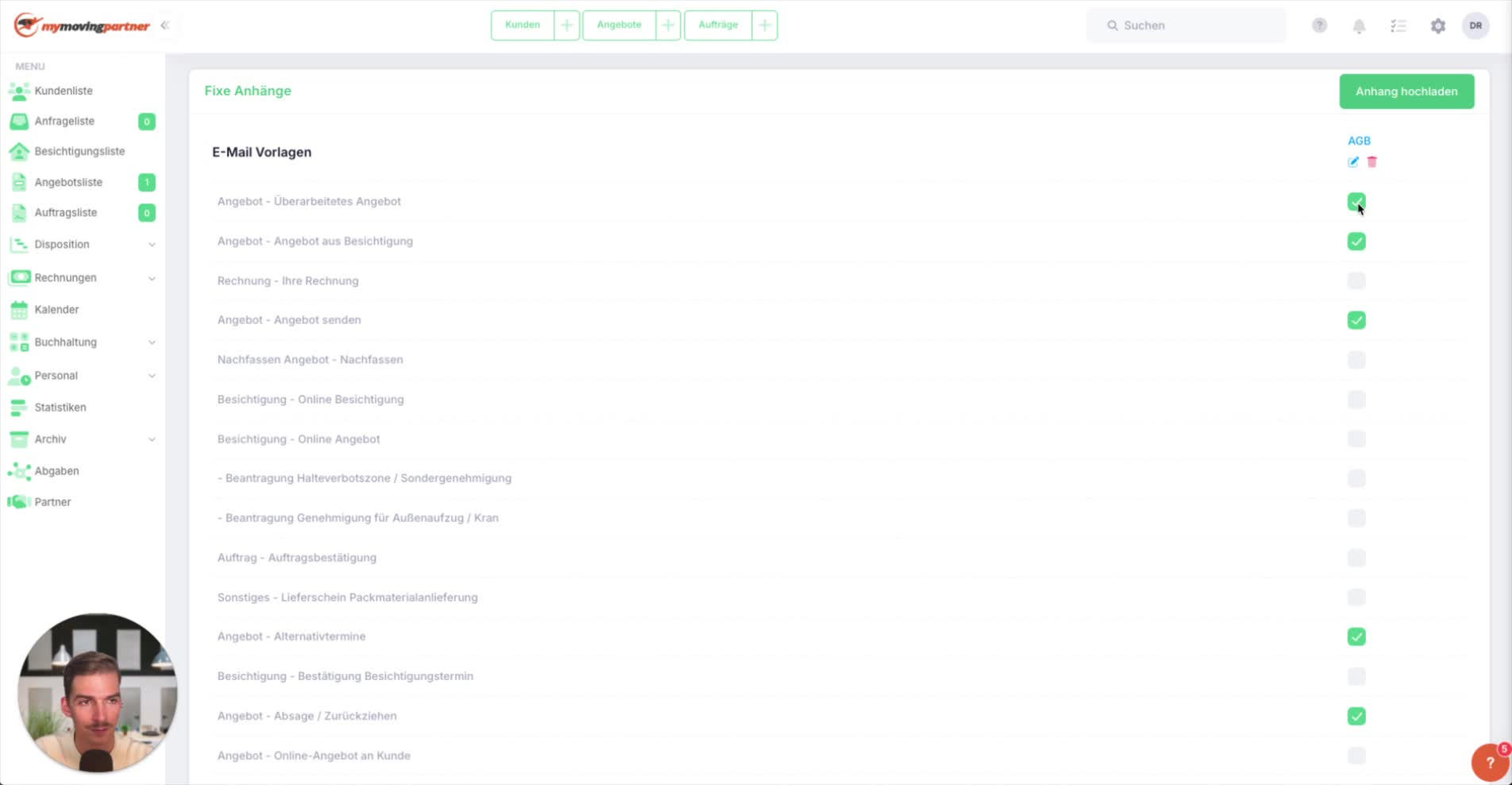Image resolution: width=1512 pixels, height=785 pixels.
Task: Click the edit pencil icon under AGB
Action: 1353,162
